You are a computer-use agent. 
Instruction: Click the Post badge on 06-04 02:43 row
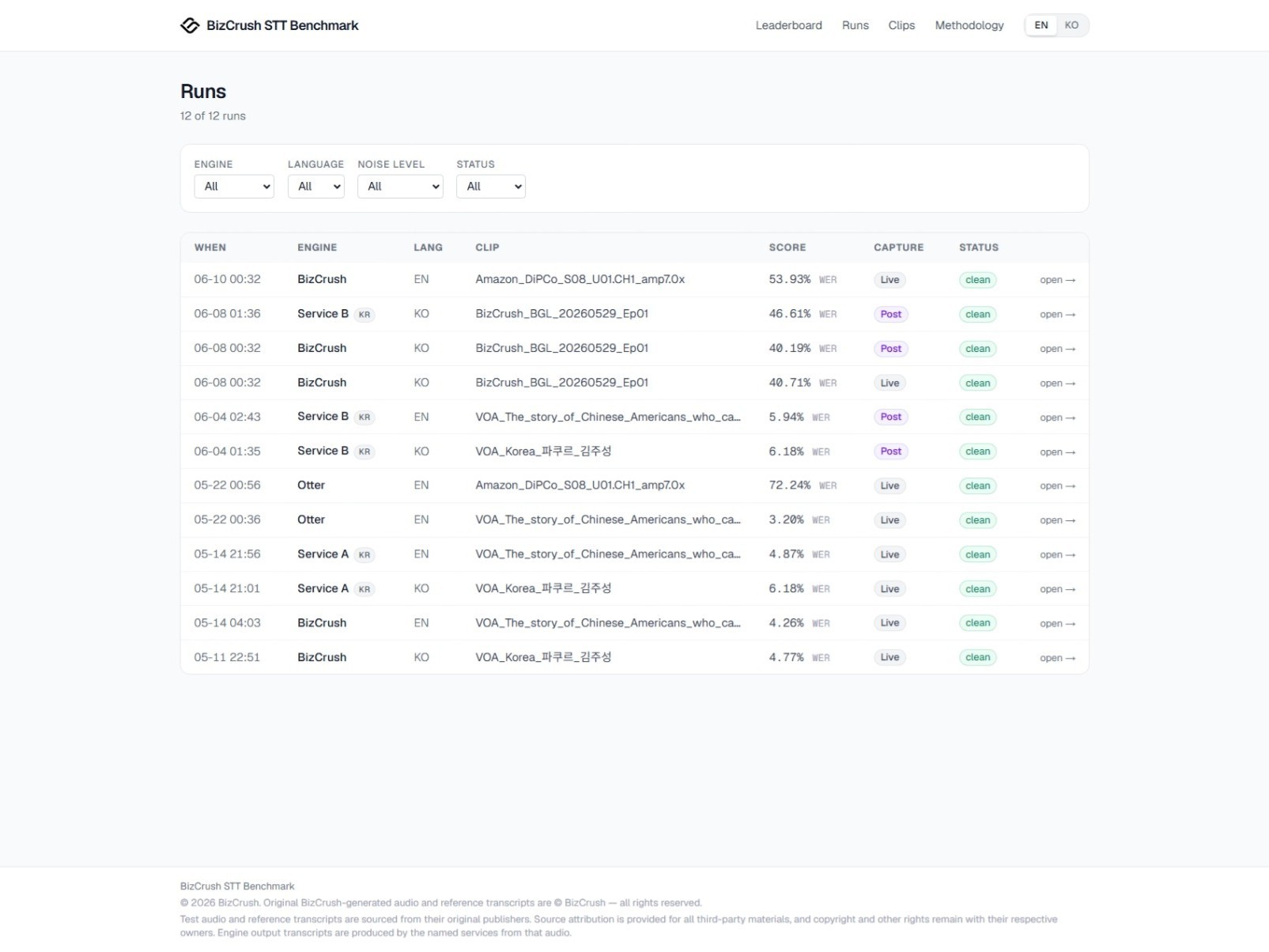point(891,417)
